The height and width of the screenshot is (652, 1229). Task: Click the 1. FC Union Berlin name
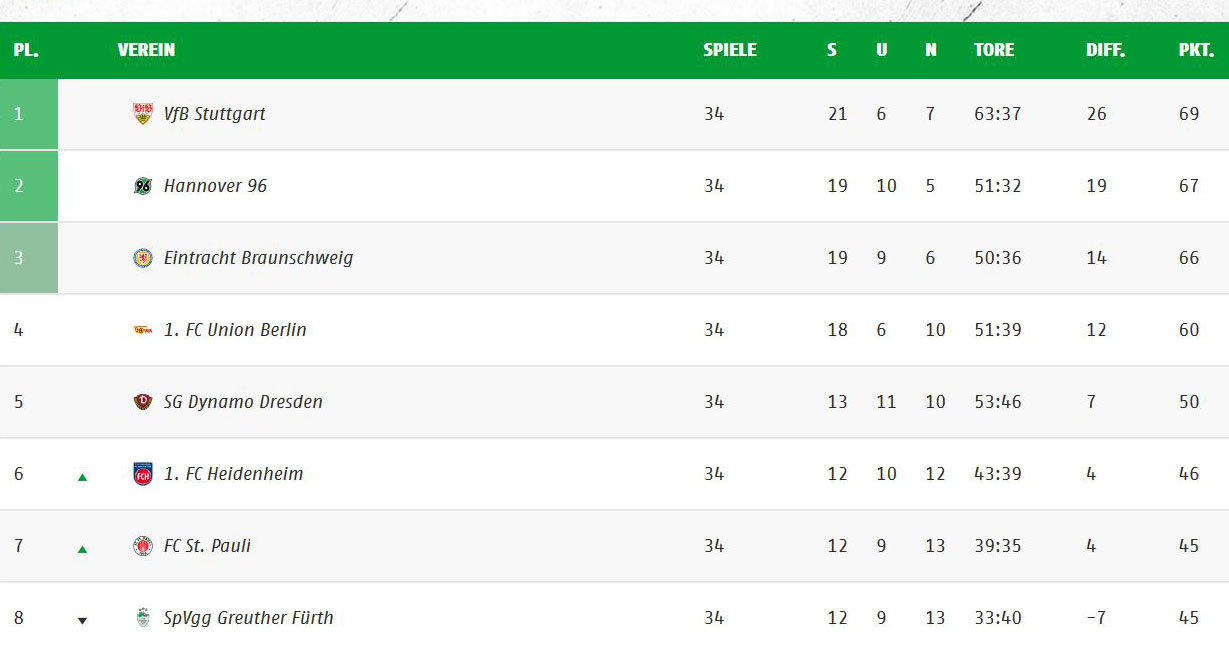[x=235, y=330]
